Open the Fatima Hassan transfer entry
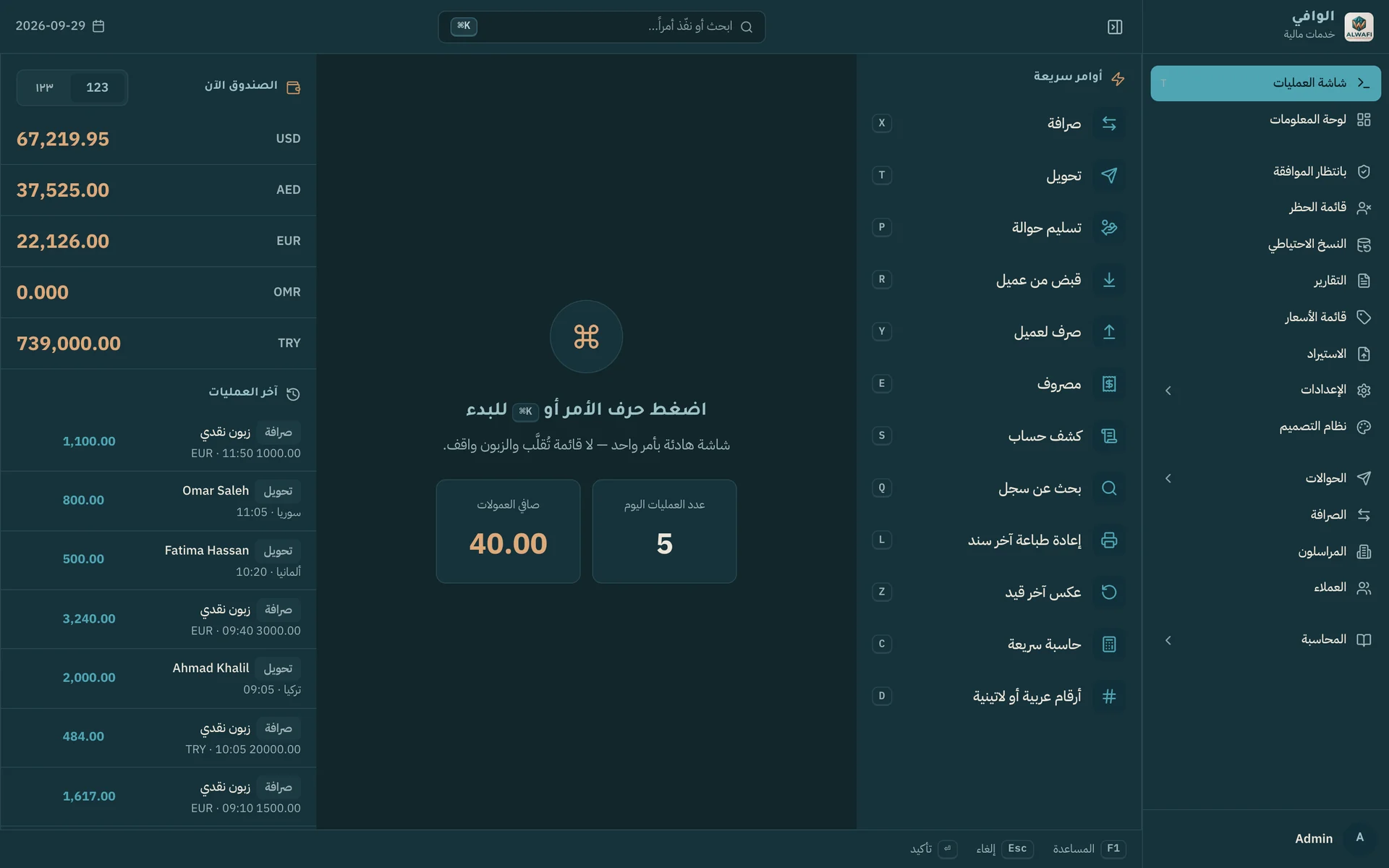This screenshot has height=868, width=1389. 158,561
